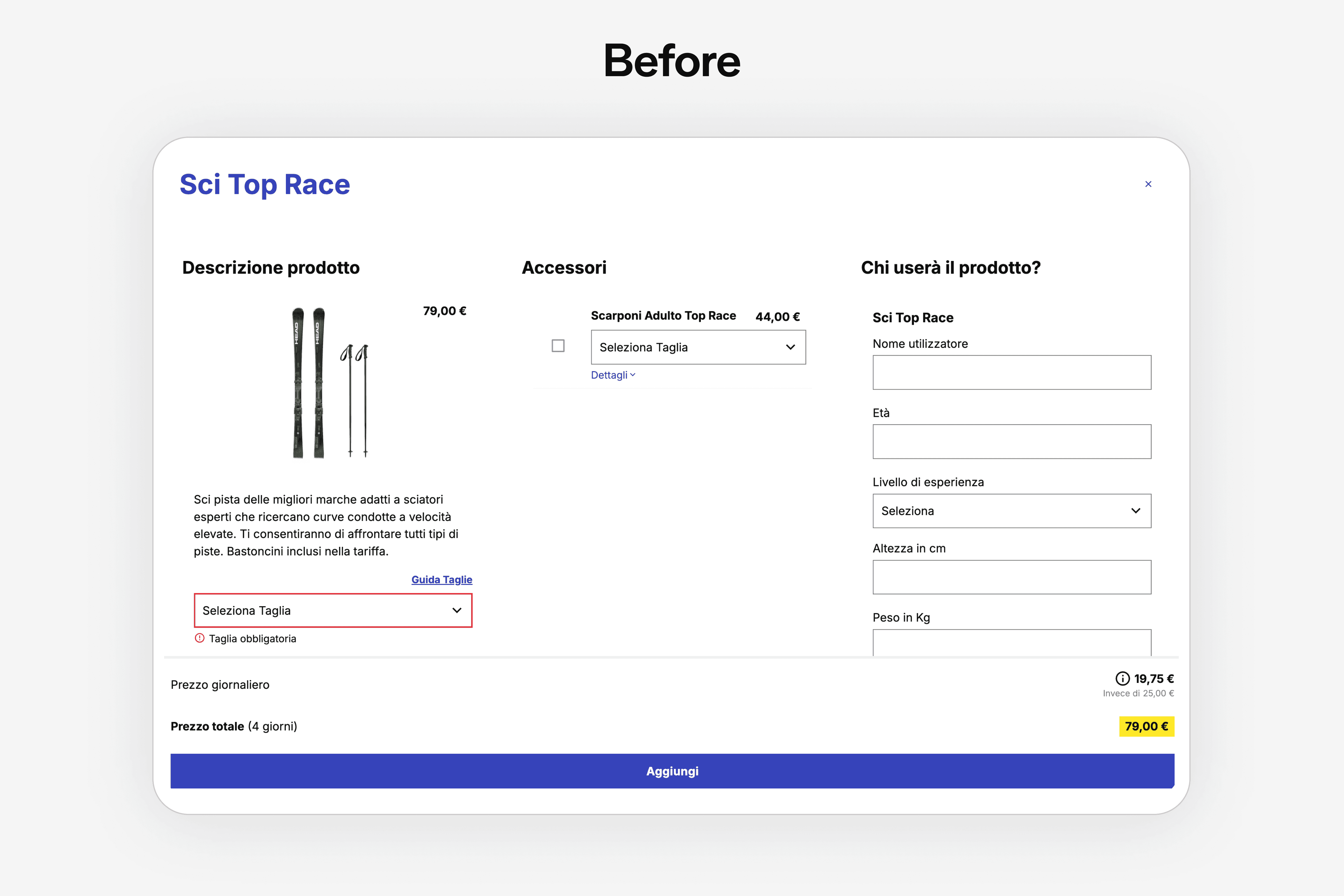The image size is (1344, 896).
Task: Tick the Scarponi Adulto Top Race checkbox
Action: point(558,346)
